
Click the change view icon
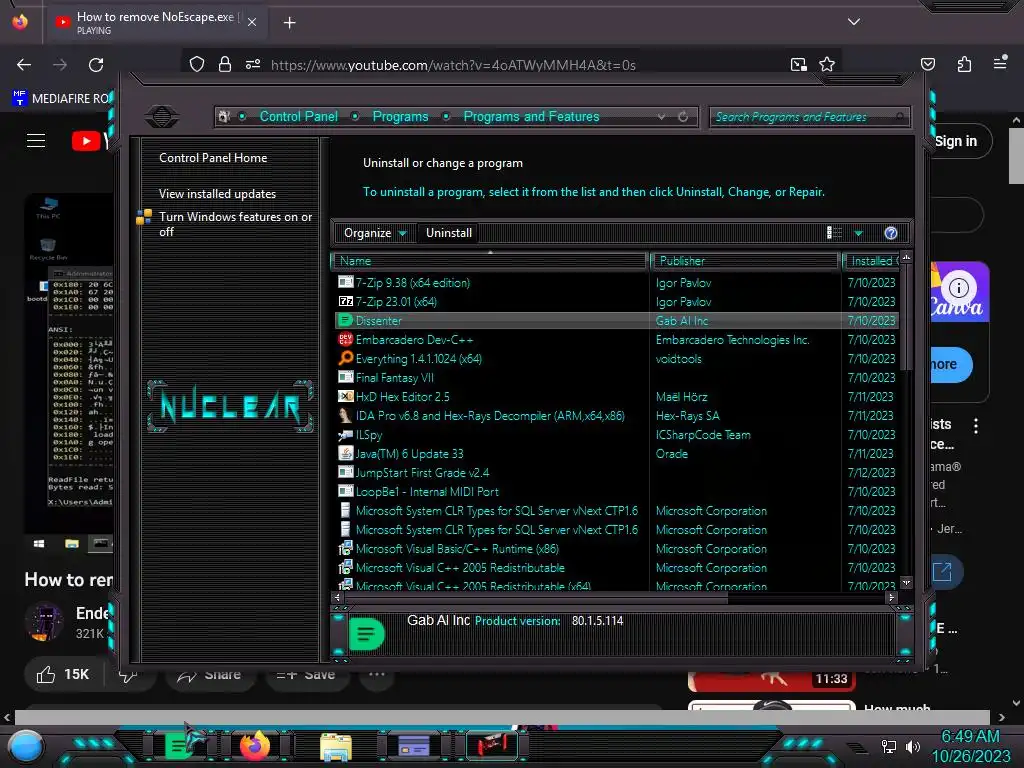[835, 233]
